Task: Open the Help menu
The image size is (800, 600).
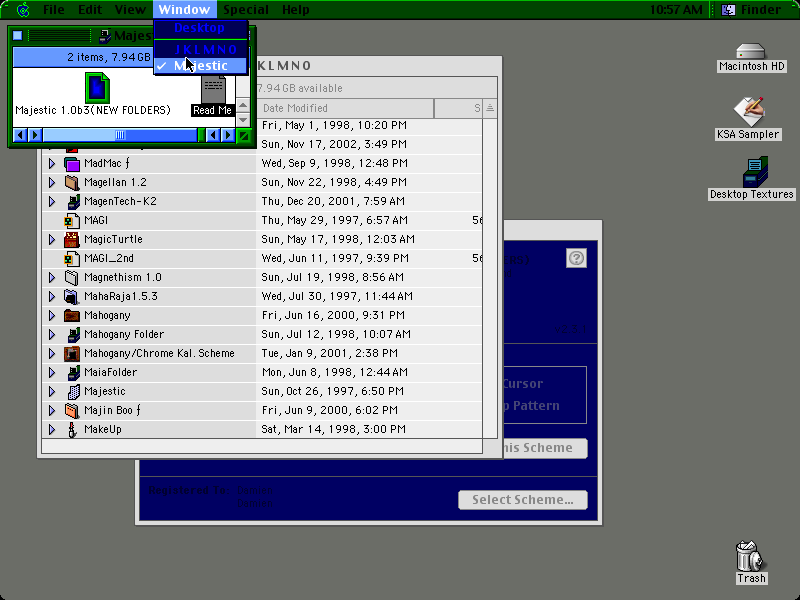Action: tap(296, 10)
